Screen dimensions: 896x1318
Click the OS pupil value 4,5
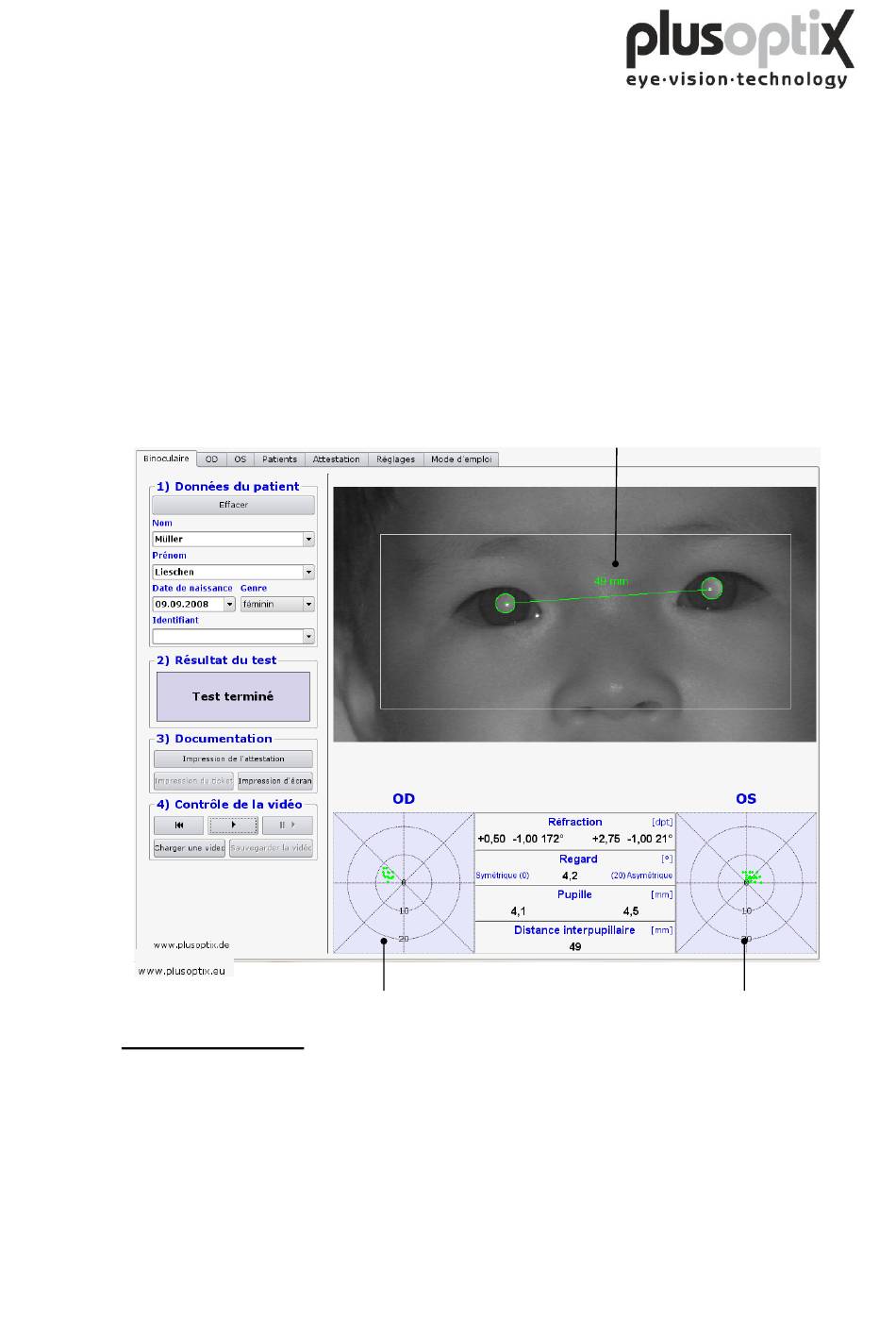[631, 911]
